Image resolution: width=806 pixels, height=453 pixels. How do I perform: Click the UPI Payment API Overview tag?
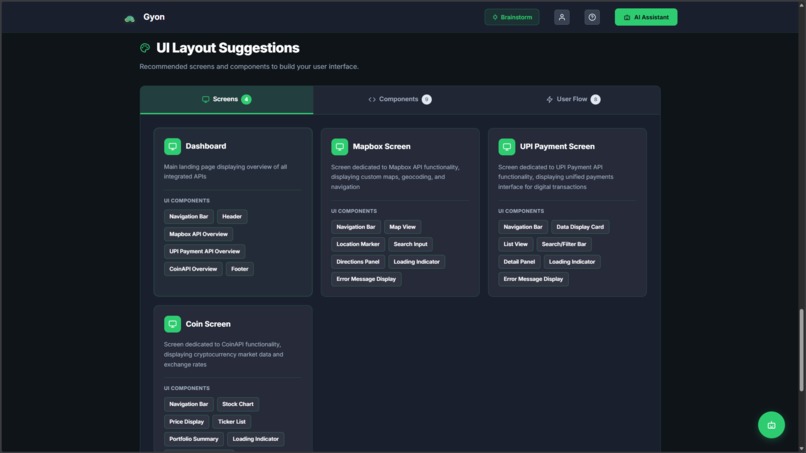click(205, 251)
